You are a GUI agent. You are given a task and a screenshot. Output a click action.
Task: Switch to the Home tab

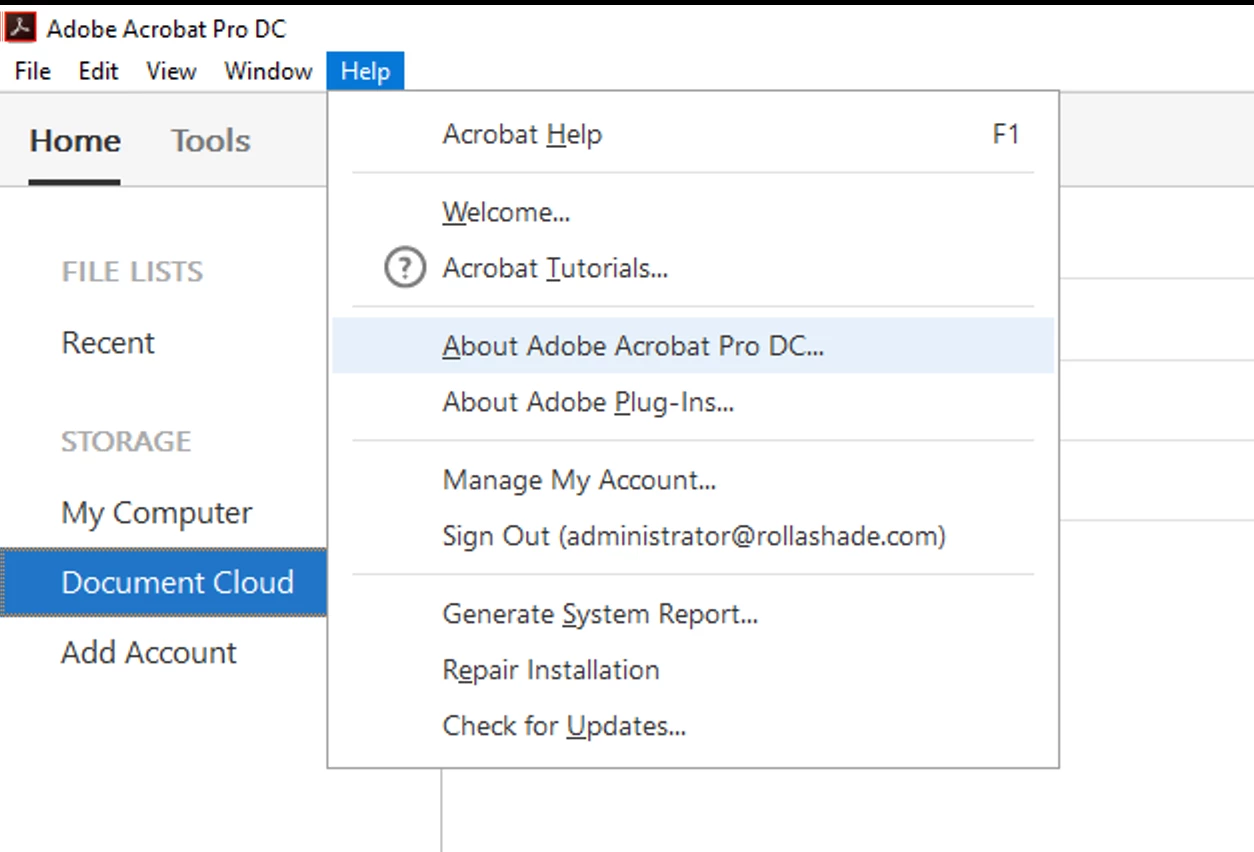click(75, 141)
